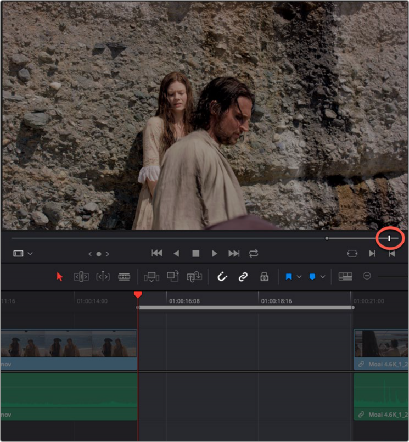409x442 pixels.
Task: Click the Match Frame icon
Action: (x=352, y=254)
